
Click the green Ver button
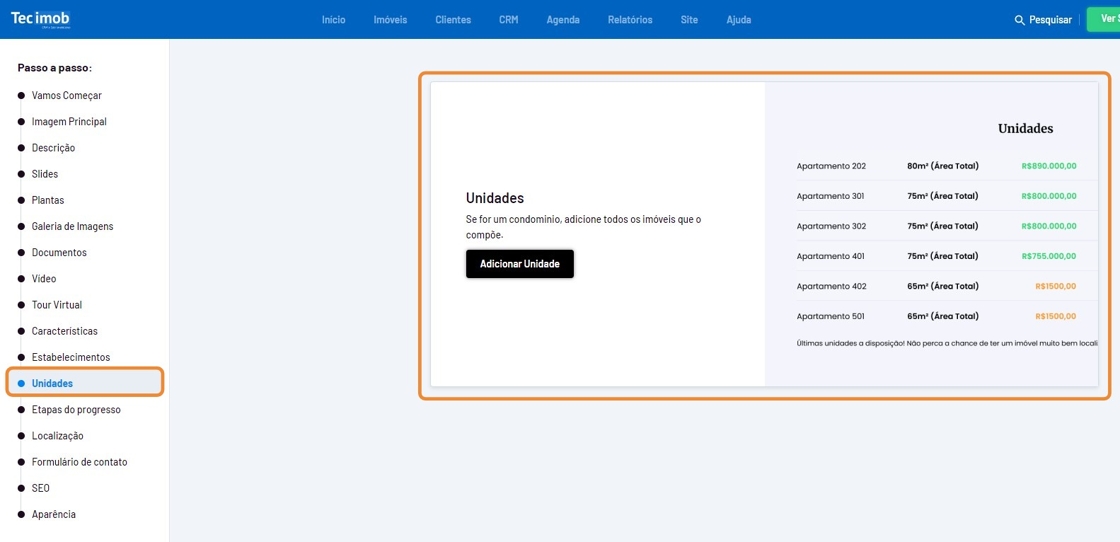(x=1104, y=19)
